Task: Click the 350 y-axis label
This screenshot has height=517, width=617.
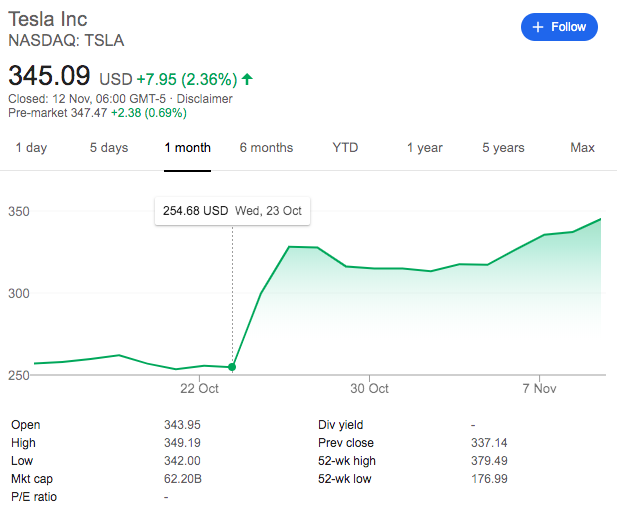Action: pos(18,212)
